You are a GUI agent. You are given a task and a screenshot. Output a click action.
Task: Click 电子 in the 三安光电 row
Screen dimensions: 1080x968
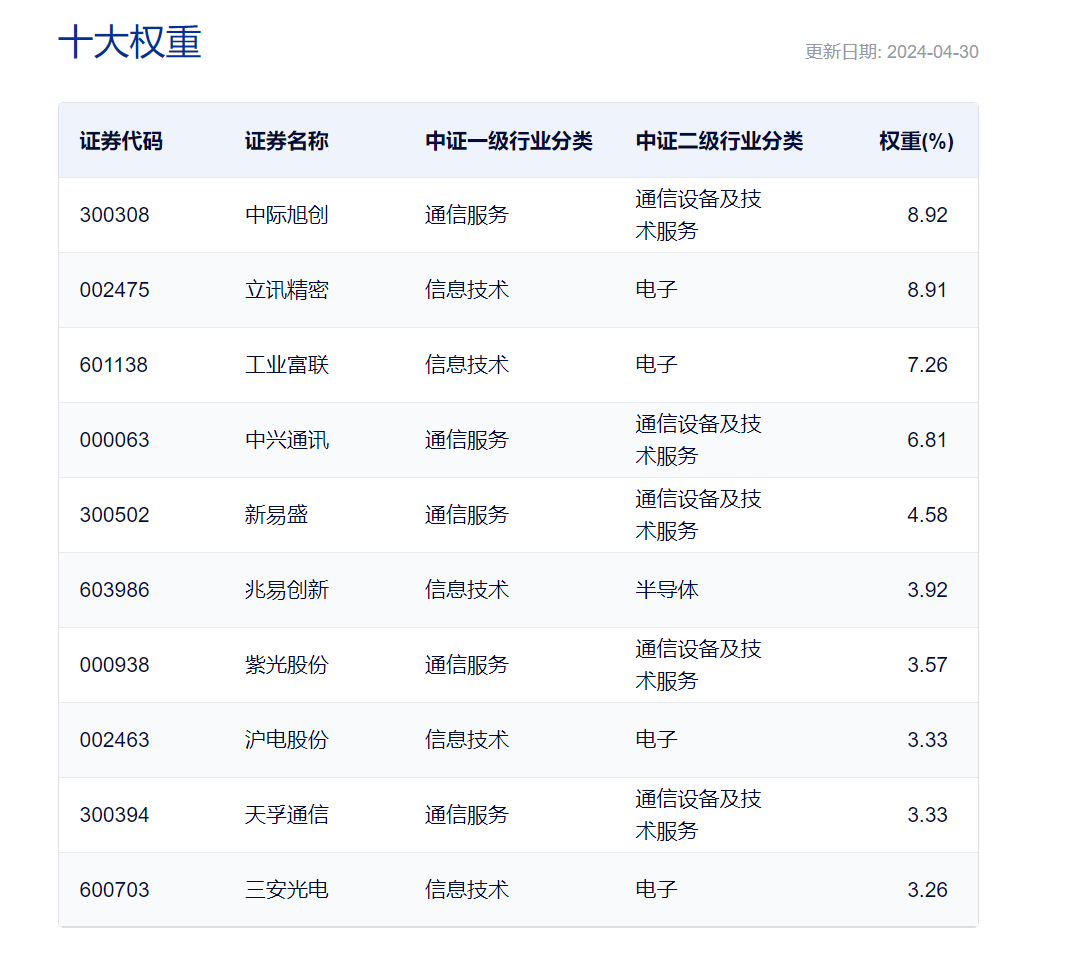point(656,891)
